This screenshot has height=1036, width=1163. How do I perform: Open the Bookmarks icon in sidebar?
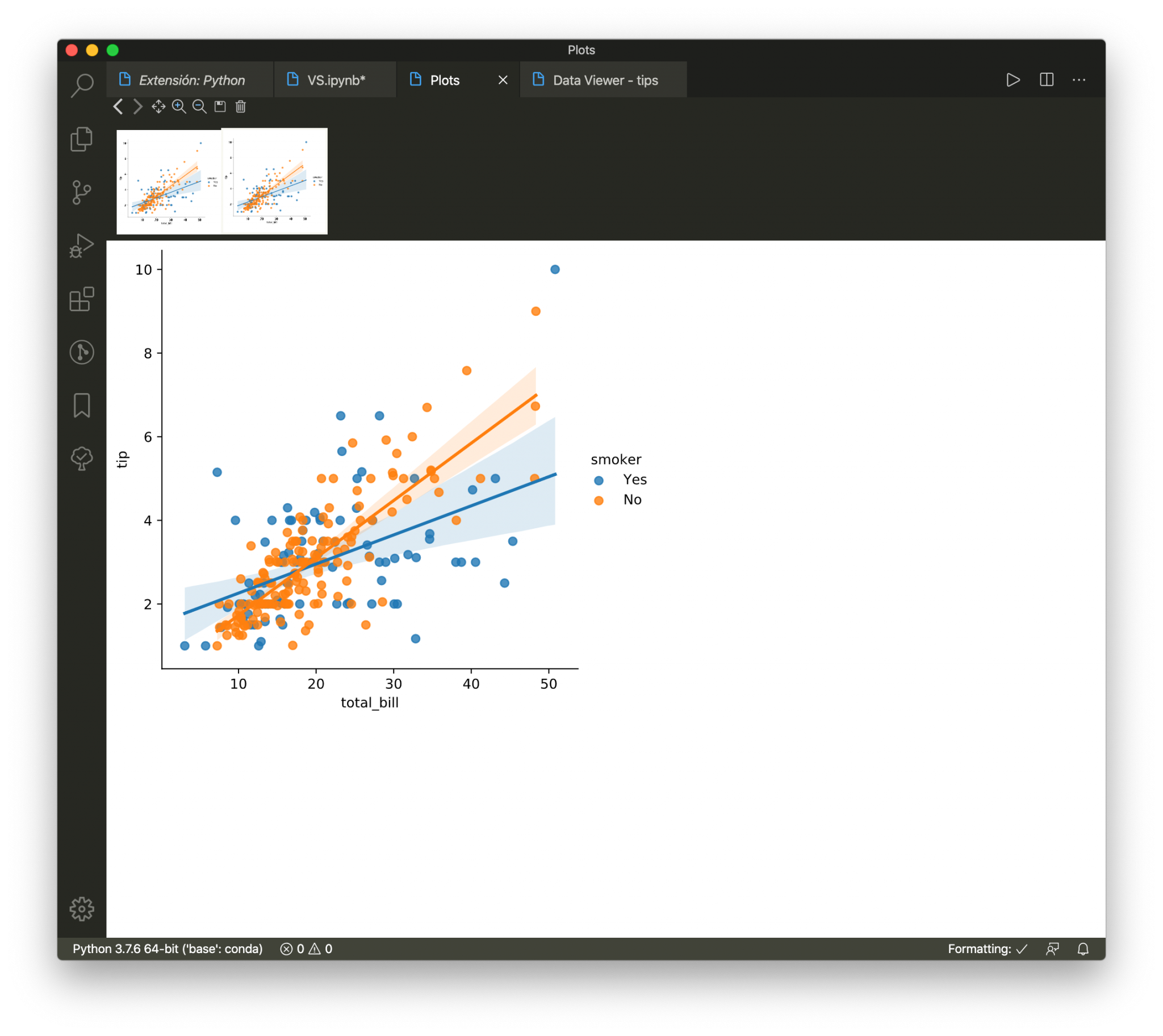81,406
